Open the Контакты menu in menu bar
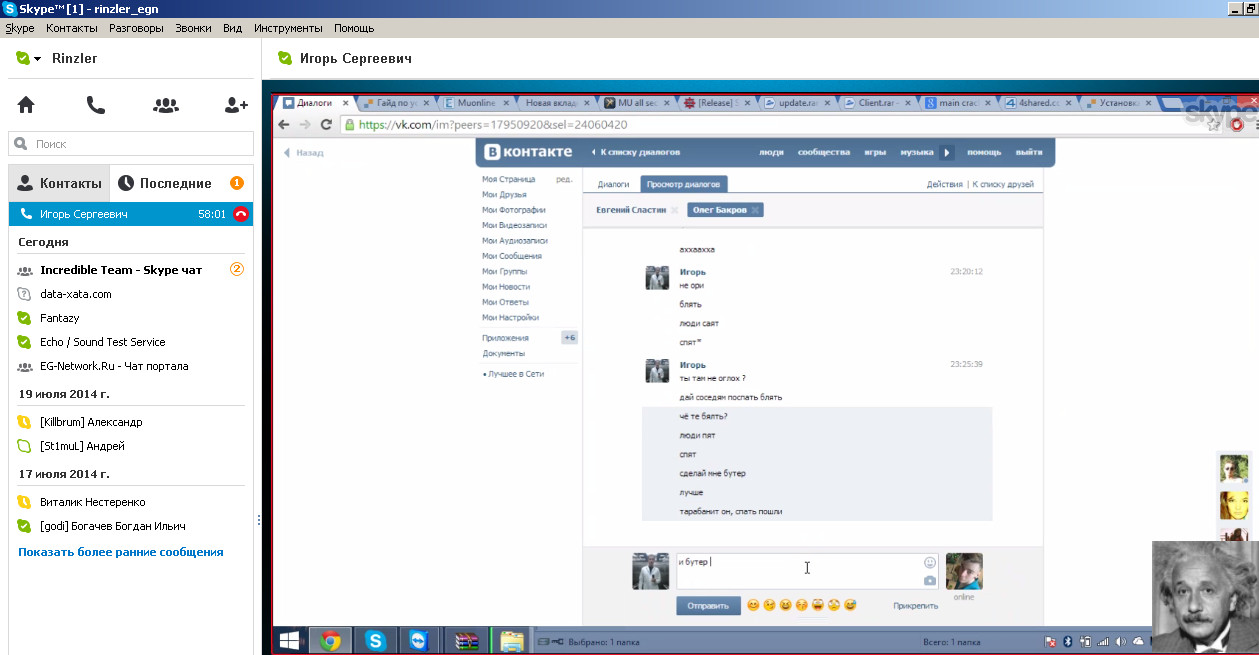1259x655 pixels. pos(71,28)
